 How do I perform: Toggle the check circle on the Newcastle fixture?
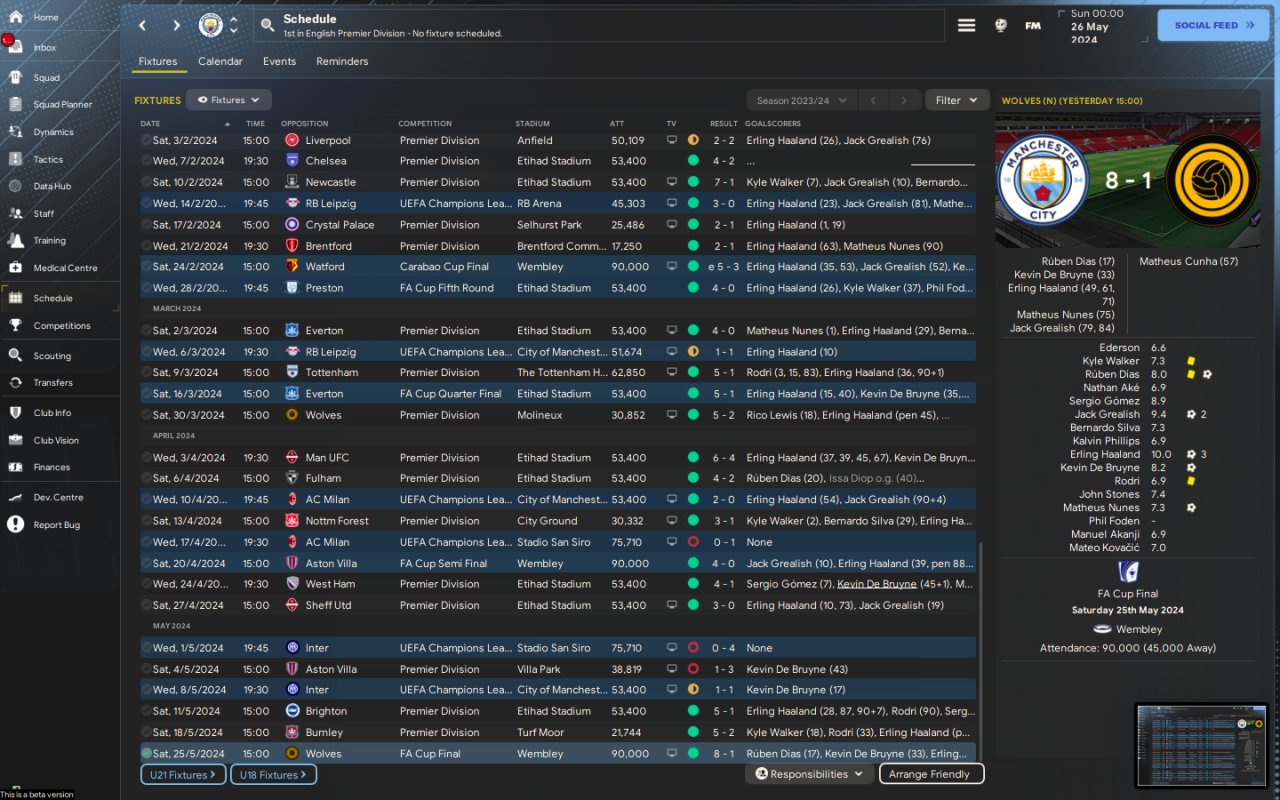146,183
